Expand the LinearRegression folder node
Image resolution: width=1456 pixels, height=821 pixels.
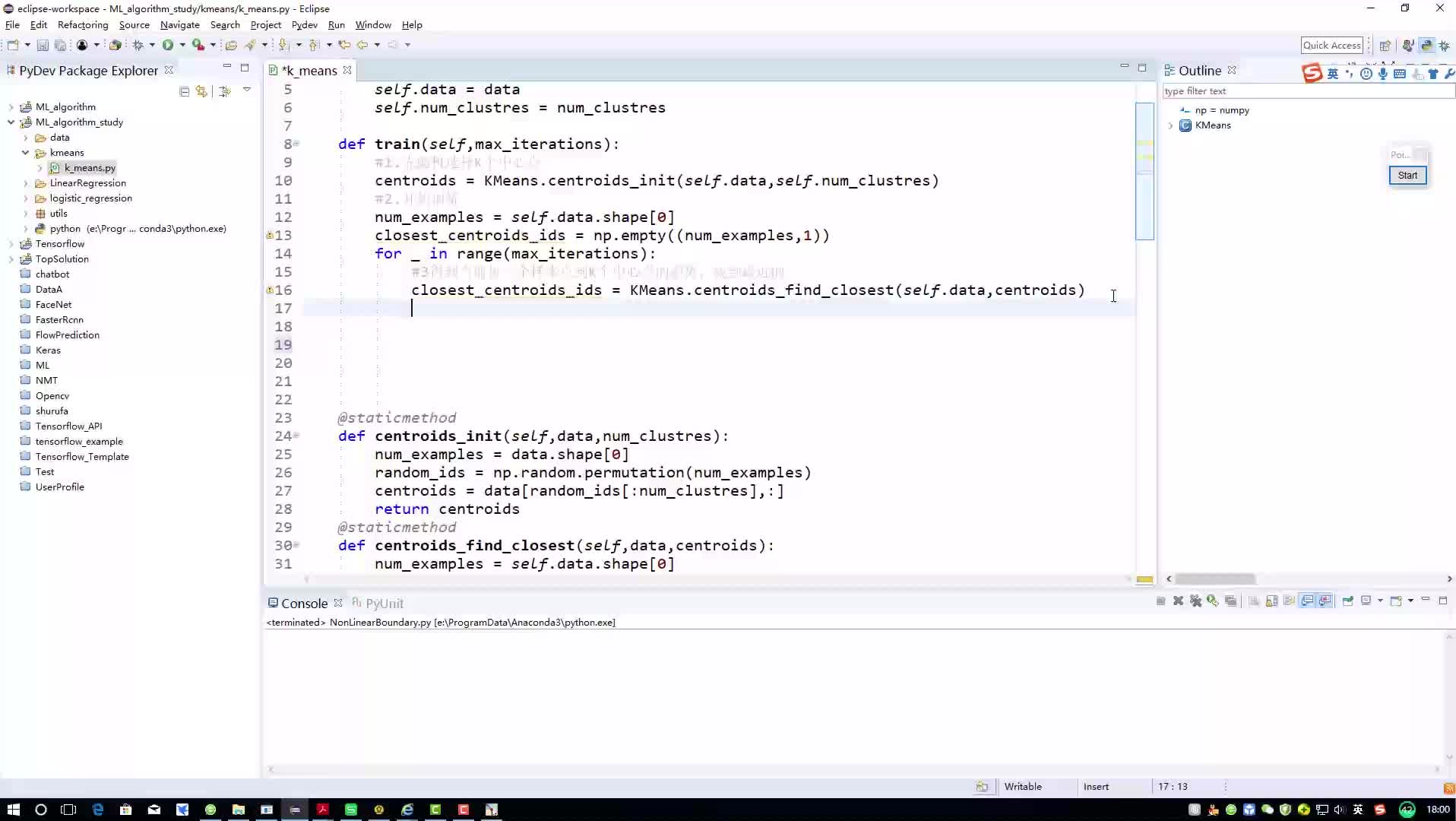[25, 183]
